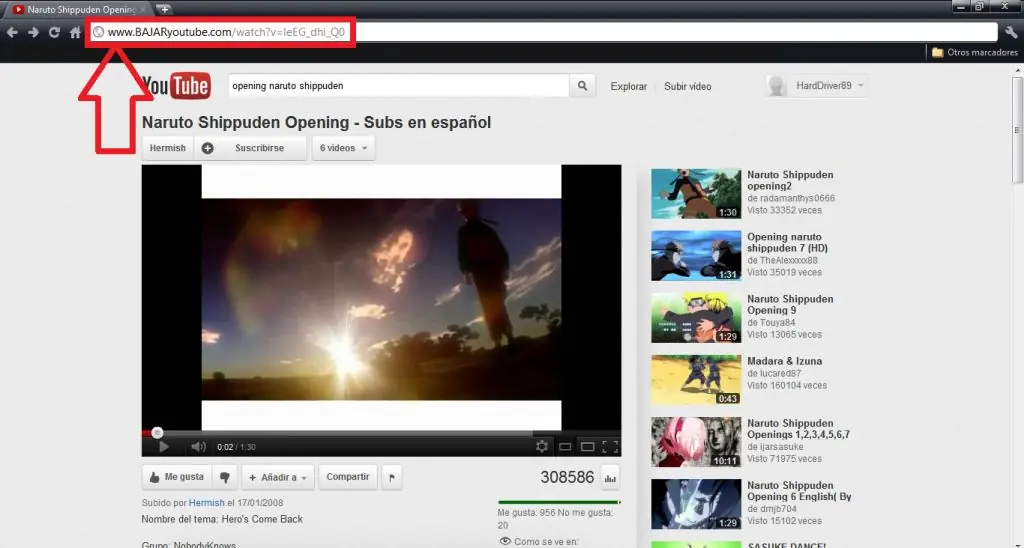The width and height of the screenshot is (1024, 548).
Task: Click the de ijarsasuke uploader text
Action: [775, 447]
